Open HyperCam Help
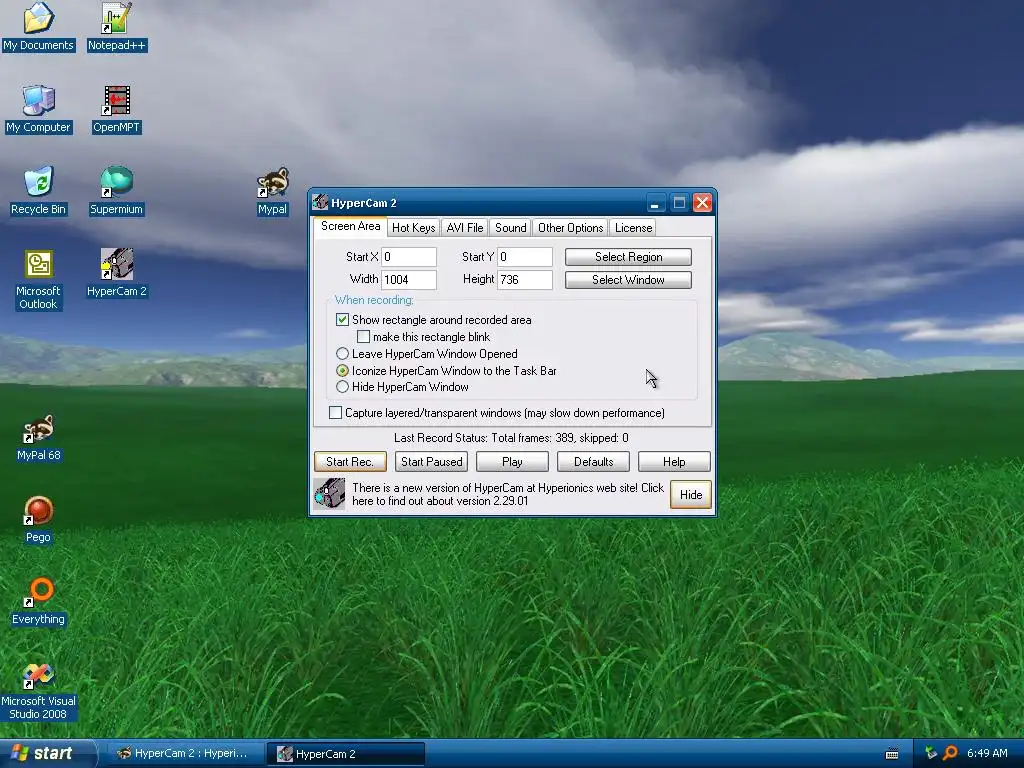 click(674, 462)
